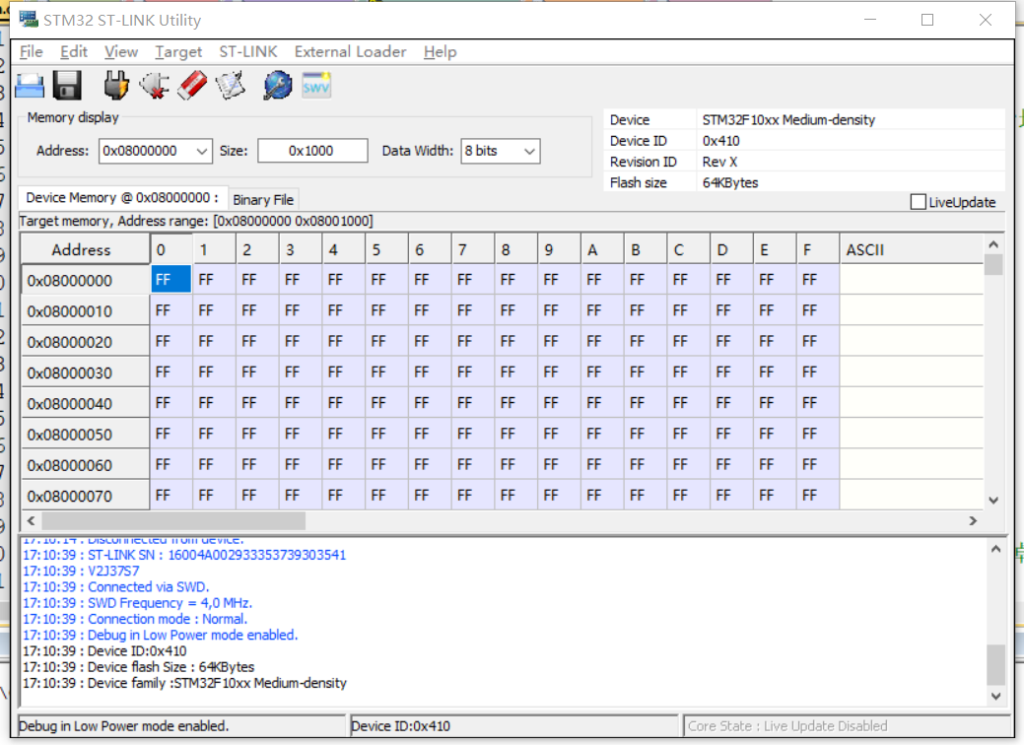Click the Open file toolbar icon
Image resolution: width=1024 pixels, height=745 pixels.
[x=29, y=86]
